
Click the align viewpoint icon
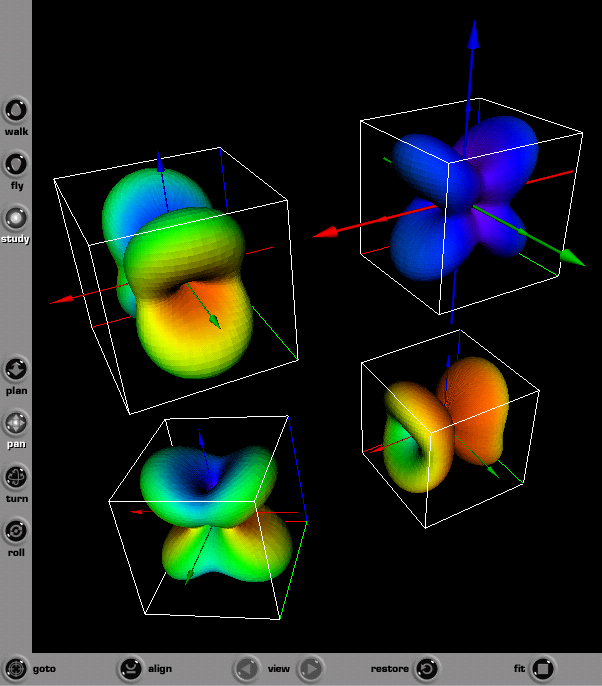click(x=130, y=668)
